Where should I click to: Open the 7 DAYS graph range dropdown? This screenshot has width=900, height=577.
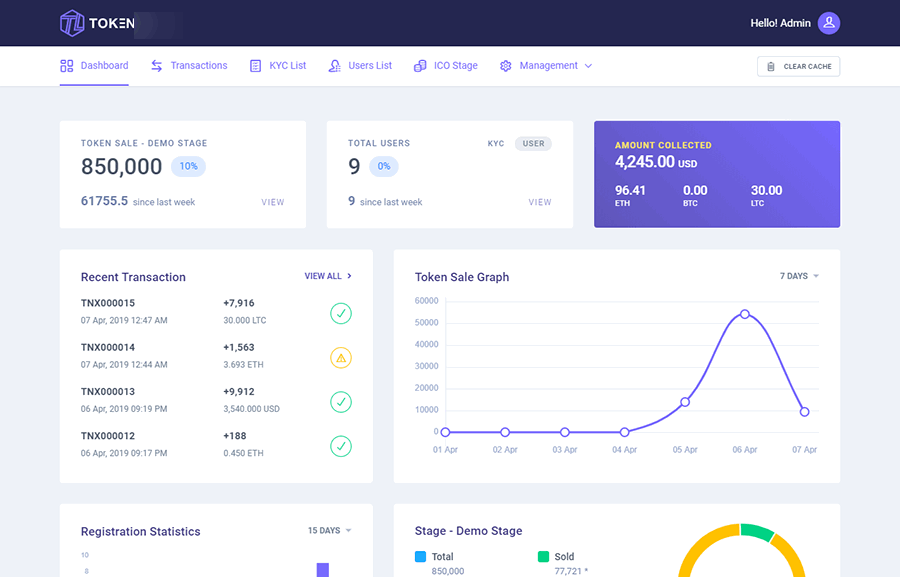(x=799, y=276)
